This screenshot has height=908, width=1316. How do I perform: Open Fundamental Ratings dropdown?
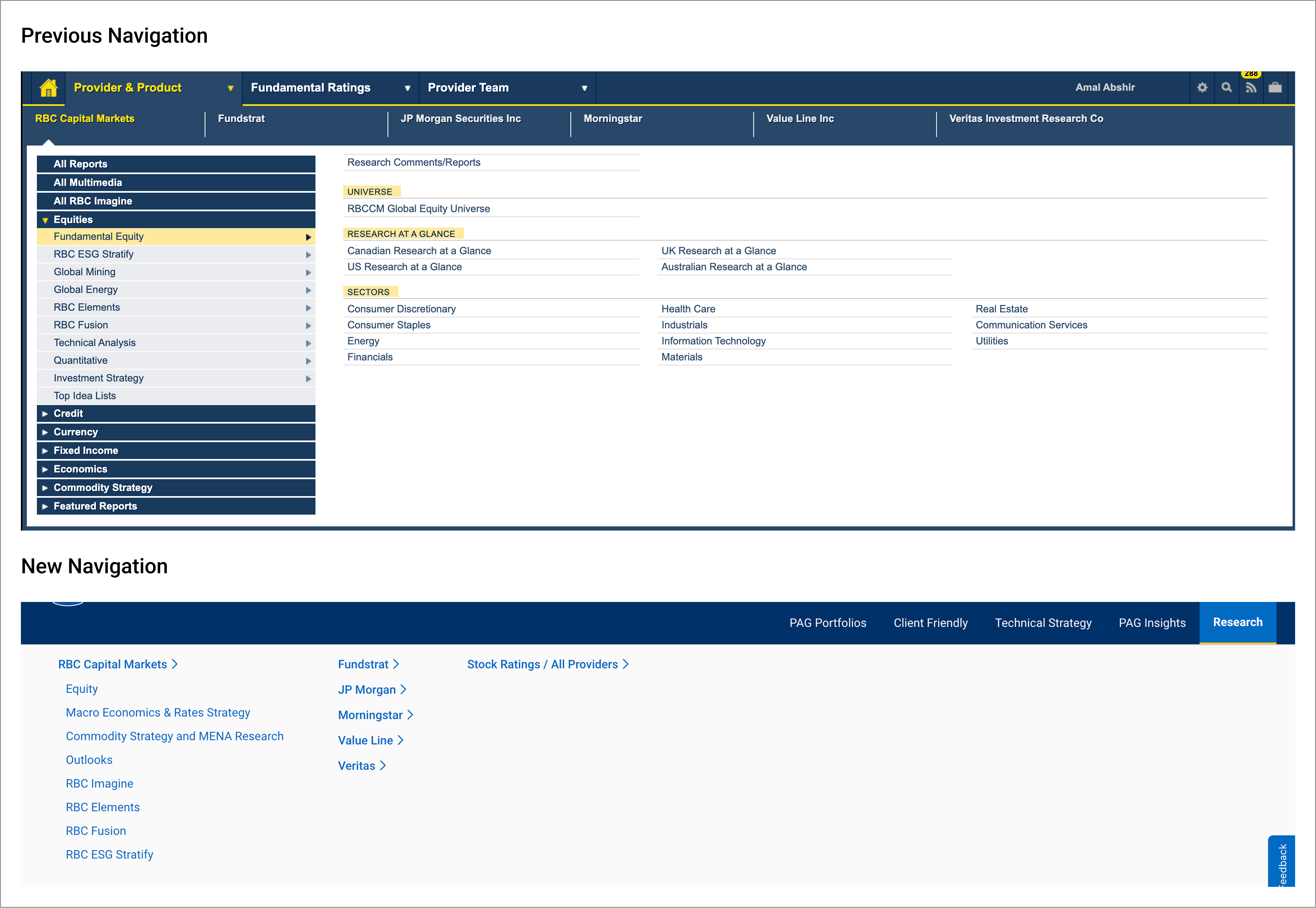coord(407,88)
